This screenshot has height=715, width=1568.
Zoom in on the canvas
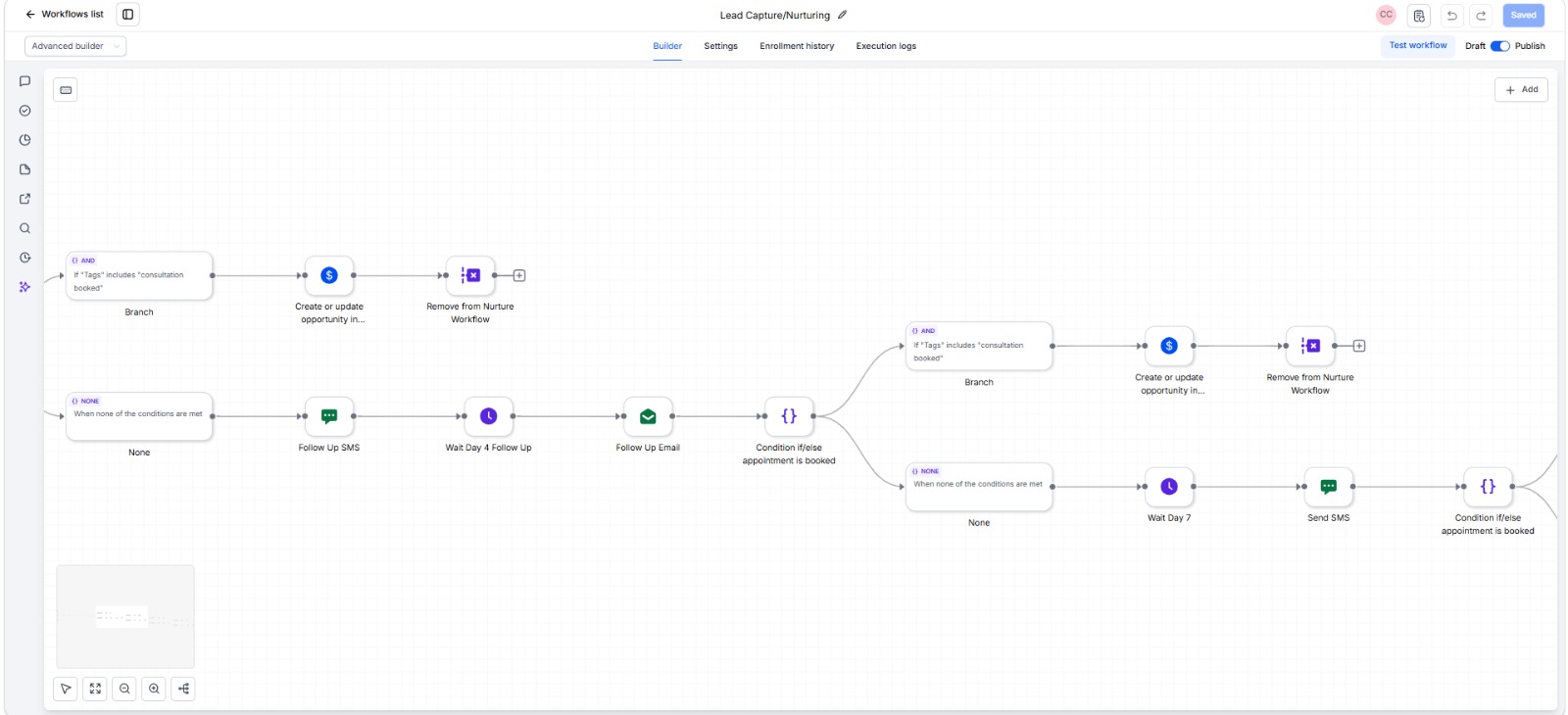pyautogui.click(x=154, y=689)
